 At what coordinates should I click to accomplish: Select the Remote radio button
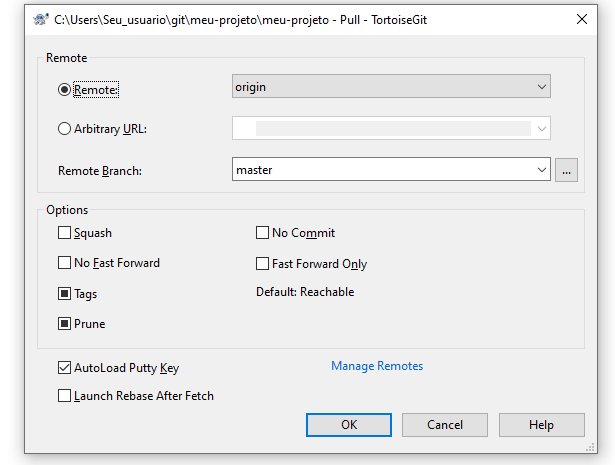(x=64, y=90)
